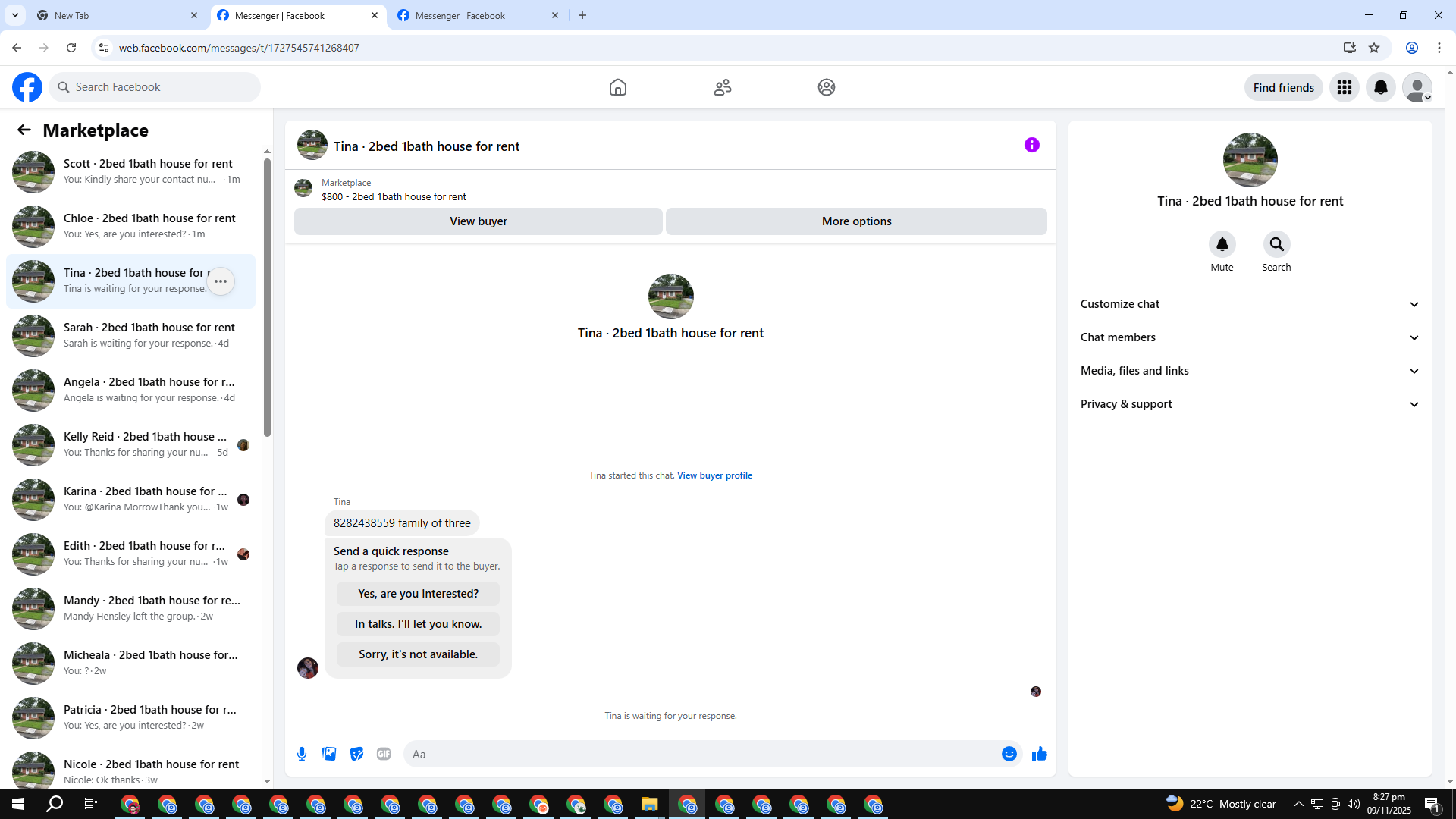Switch to the second Messenger tab
Screen dimensions: 1456x819
478,15
